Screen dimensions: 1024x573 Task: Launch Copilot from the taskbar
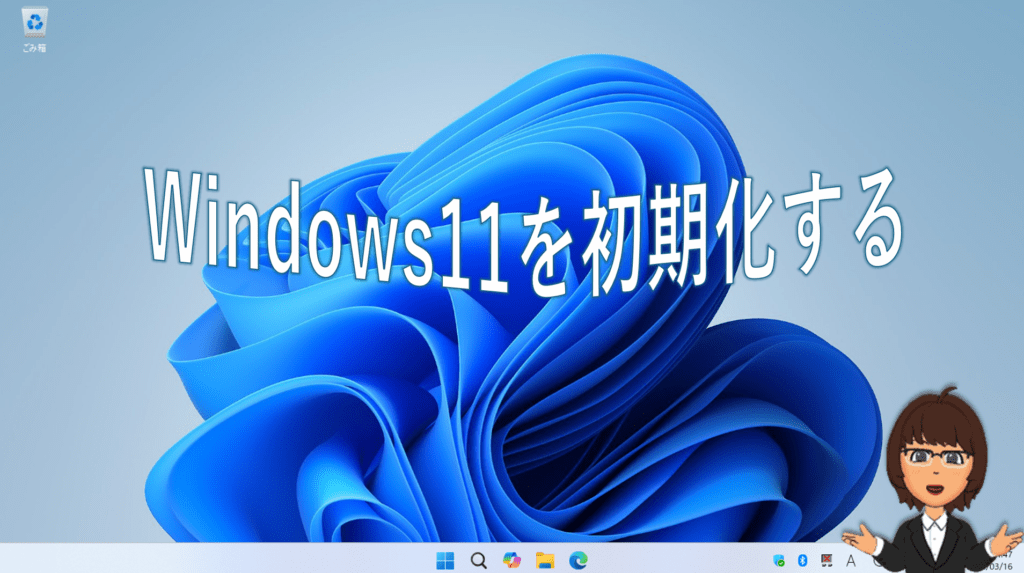pyautogui.click(x=511, y=560)
